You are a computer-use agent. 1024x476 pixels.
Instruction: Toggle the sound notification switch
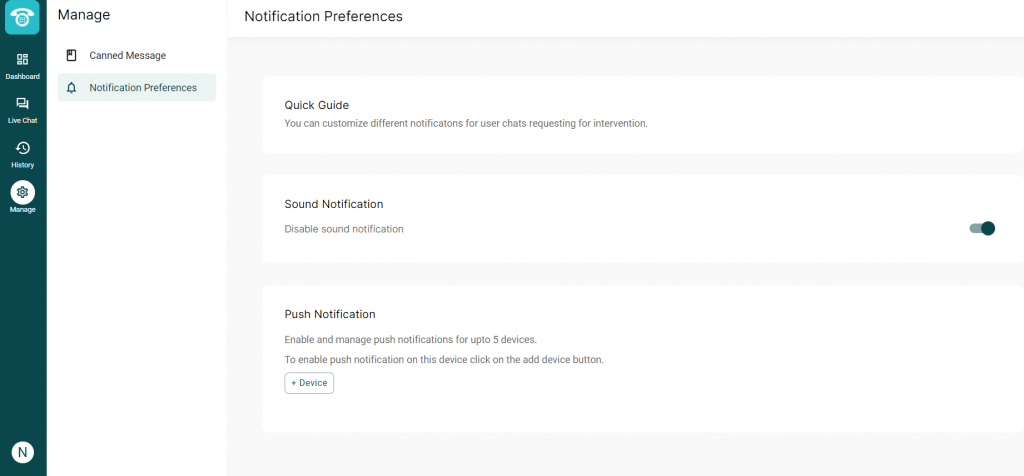(982, 229)
